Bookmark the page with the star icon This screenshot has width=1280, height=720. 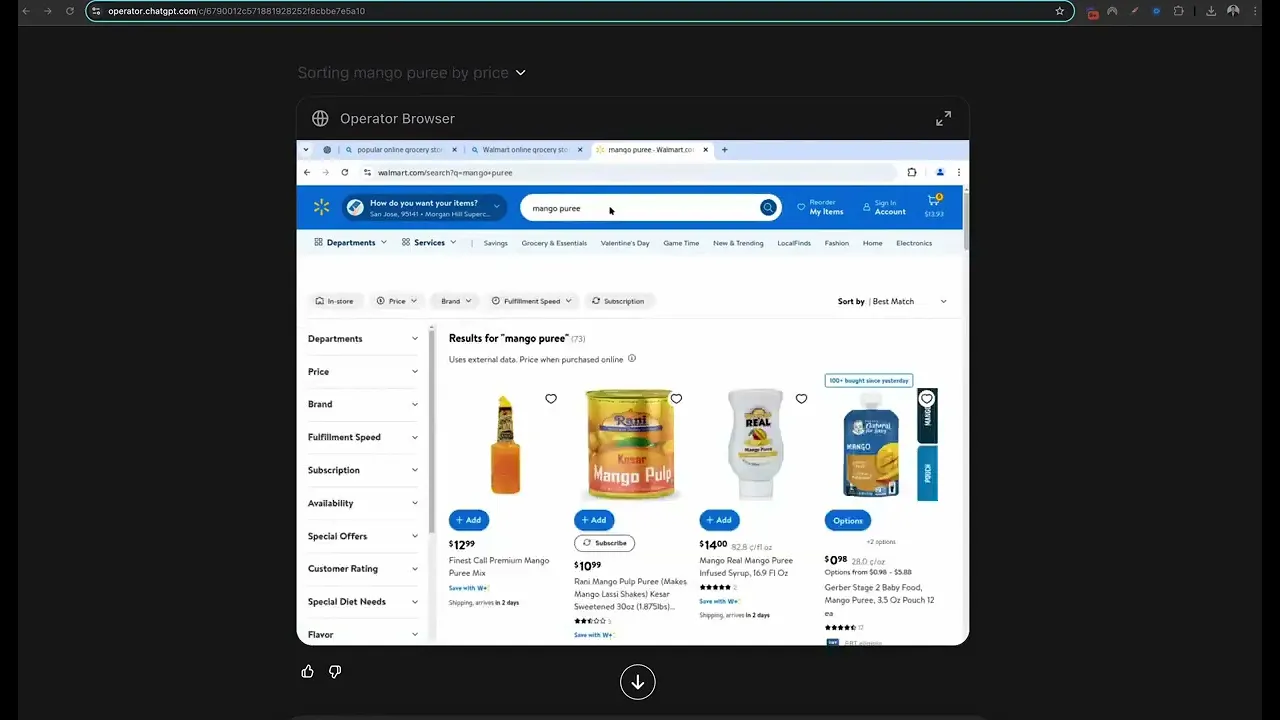pyautogui.click(x=1060, y=11)
